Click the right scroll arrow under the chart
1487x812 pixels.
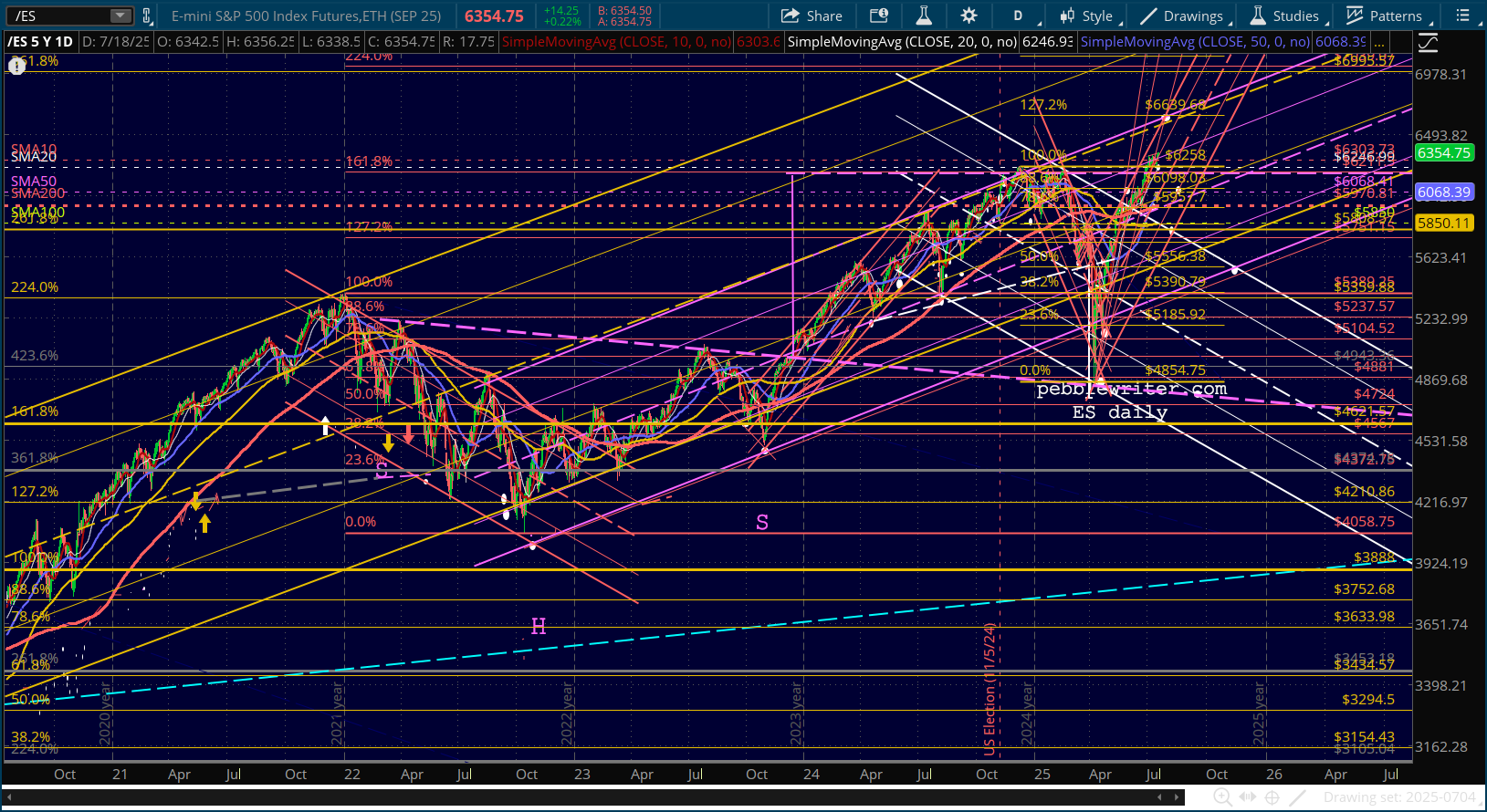(x=1176, y=796)
